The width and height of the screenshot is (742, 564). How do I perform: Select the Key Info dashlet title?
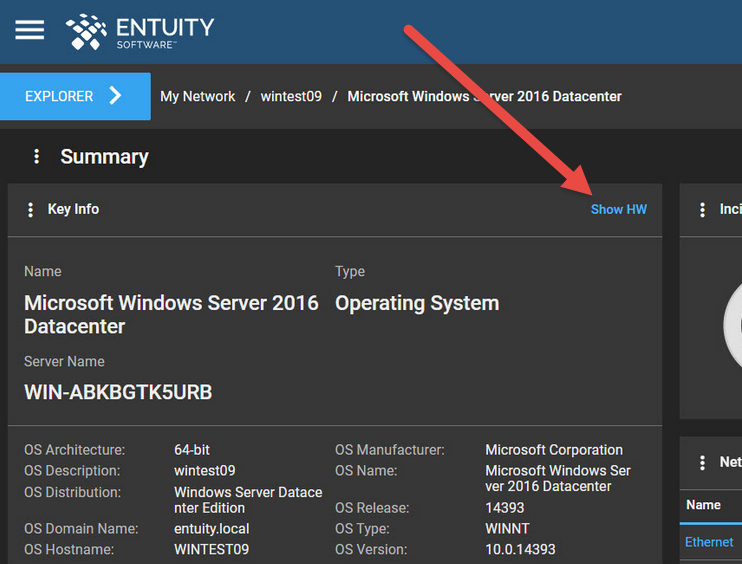click(x=73, y=209)
